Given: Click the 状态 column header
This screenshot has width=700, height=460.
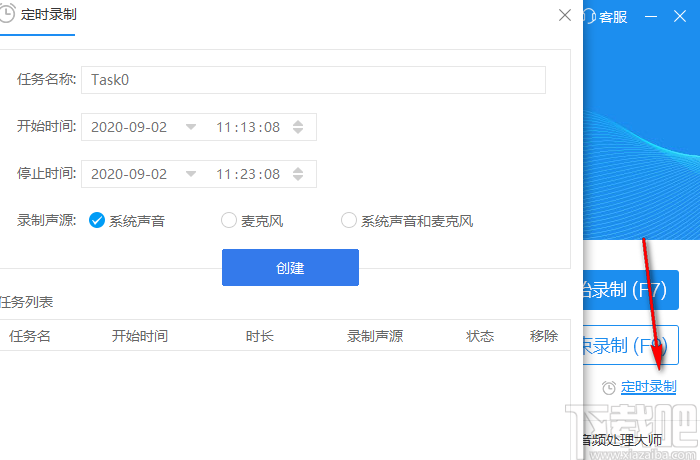Looking at the screenshot, I should (480, 336).
